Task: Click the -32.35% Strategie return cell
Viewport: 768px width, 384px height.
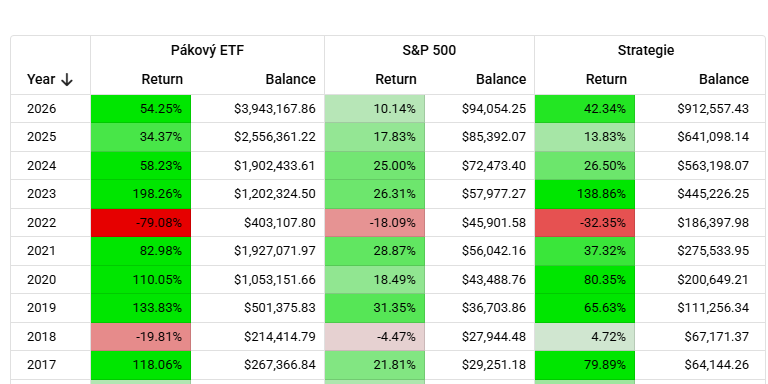Action: click(585, 223)
